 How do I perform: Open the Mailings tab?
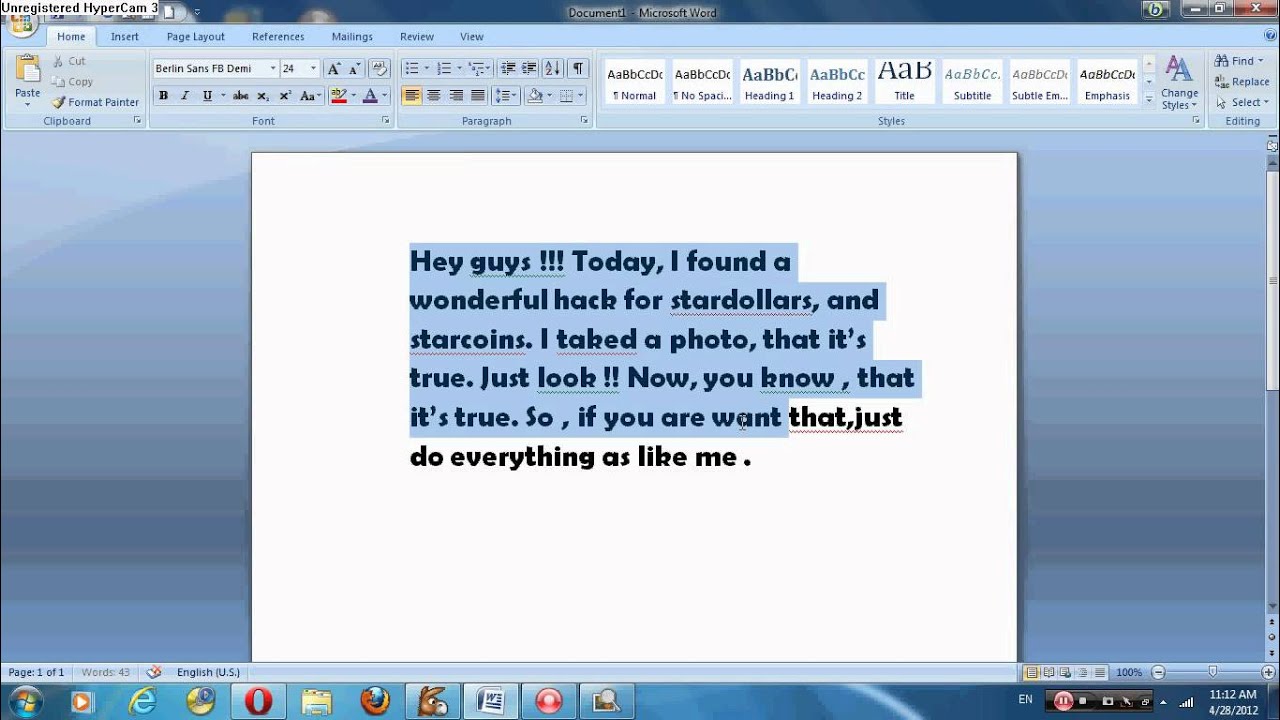point(352,36)
